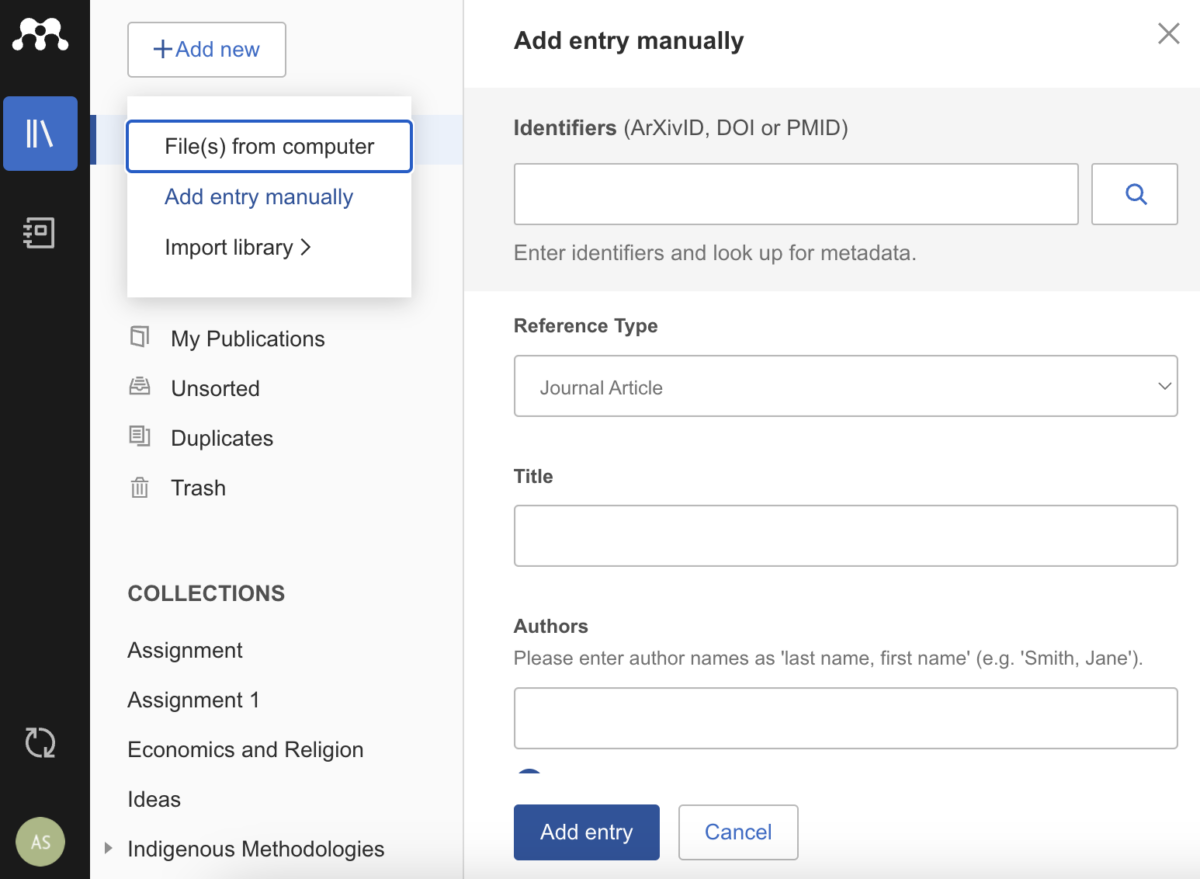Open the Add new menu
The height and width of the screenshot is (879, 1200).
206,49
